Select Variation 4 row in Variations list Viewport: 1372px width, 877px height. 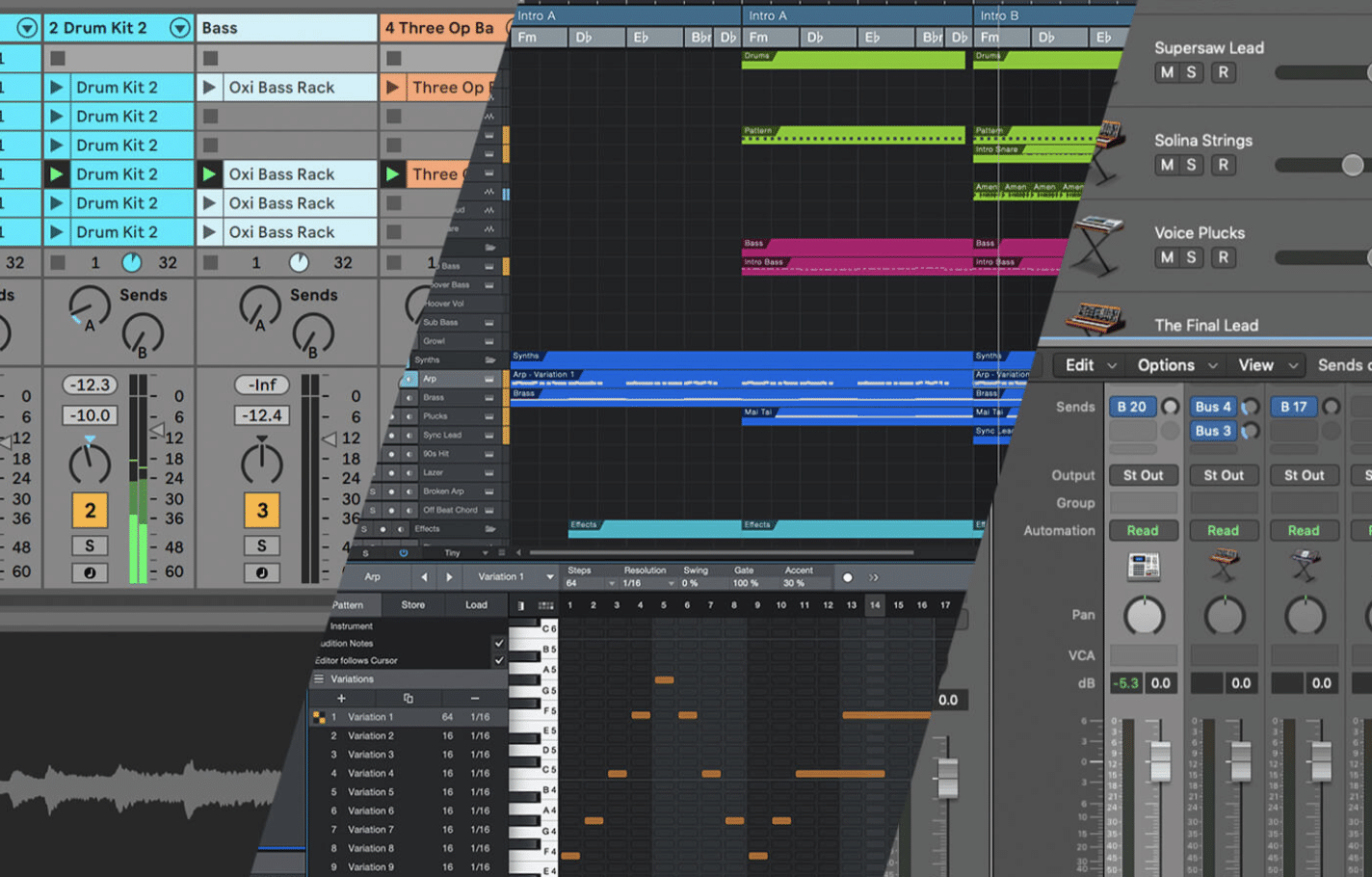click(x=407, y=773)
